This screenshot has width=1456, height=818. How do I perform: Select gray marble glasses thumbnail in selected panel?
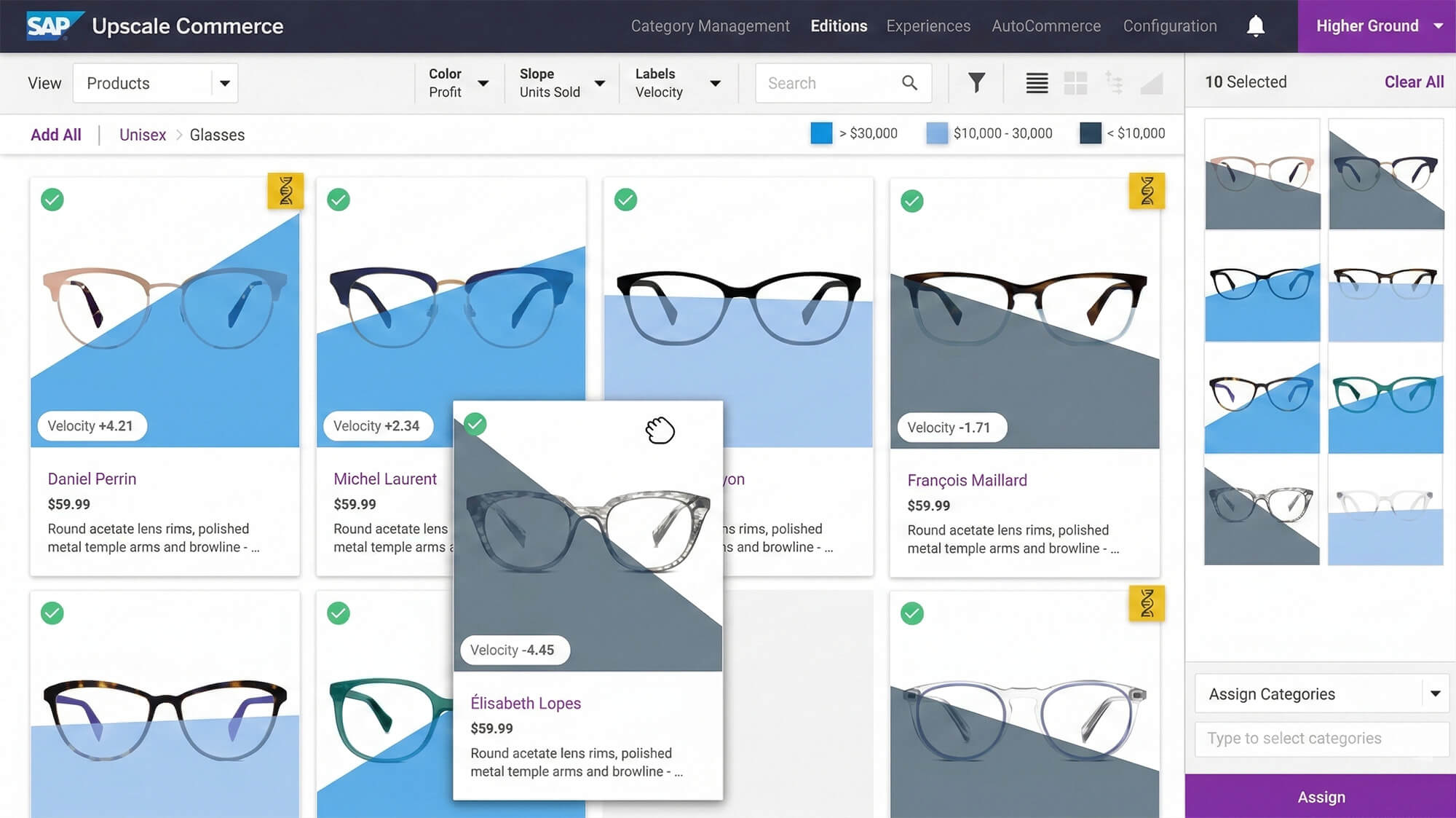(x=1262, y=510)
